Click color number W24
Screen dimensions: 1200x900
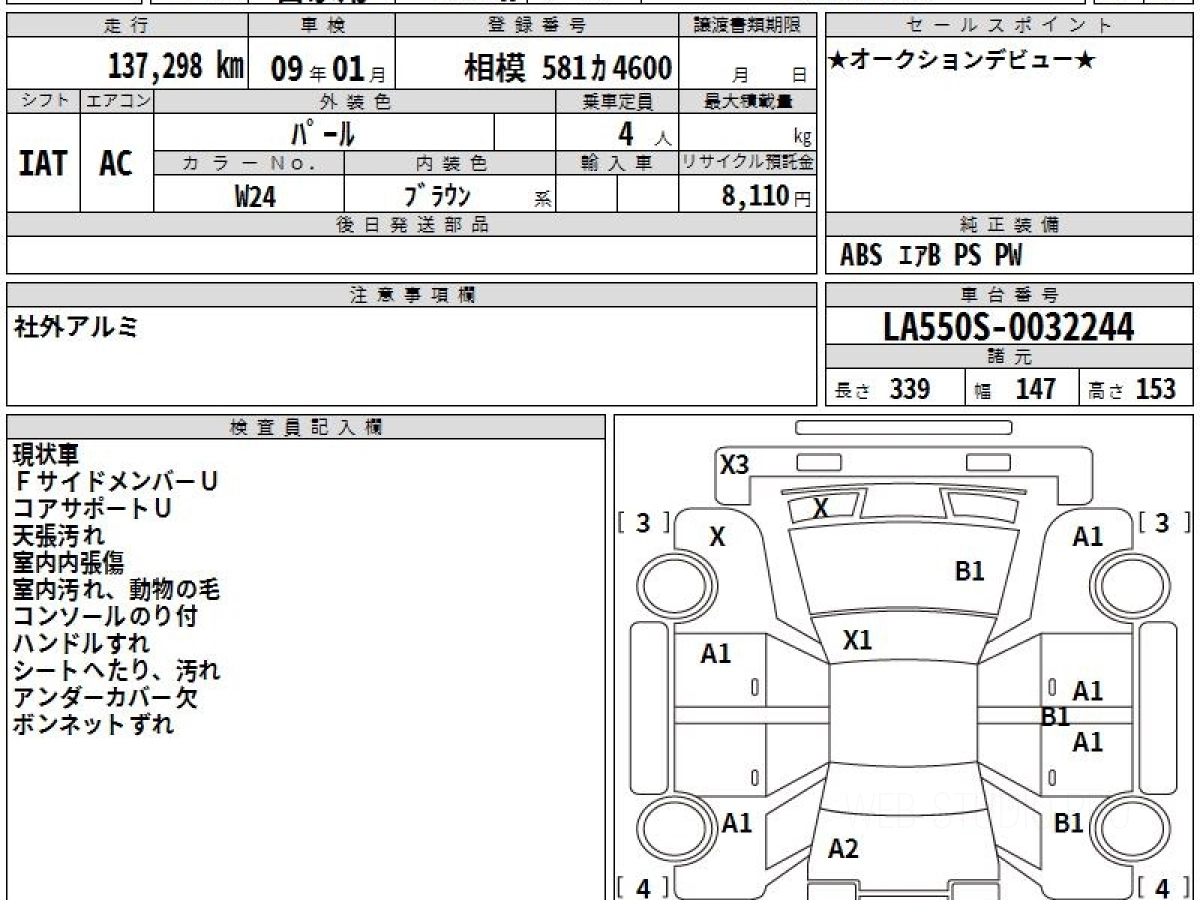[255, 197]
